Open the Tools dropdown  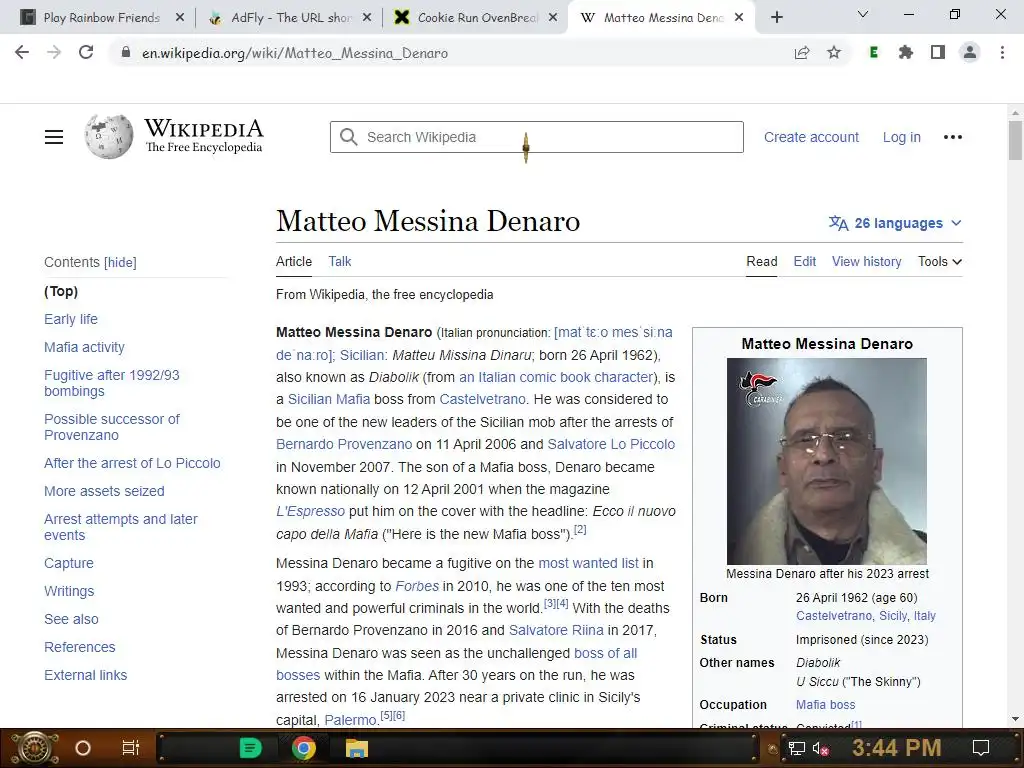940,261
